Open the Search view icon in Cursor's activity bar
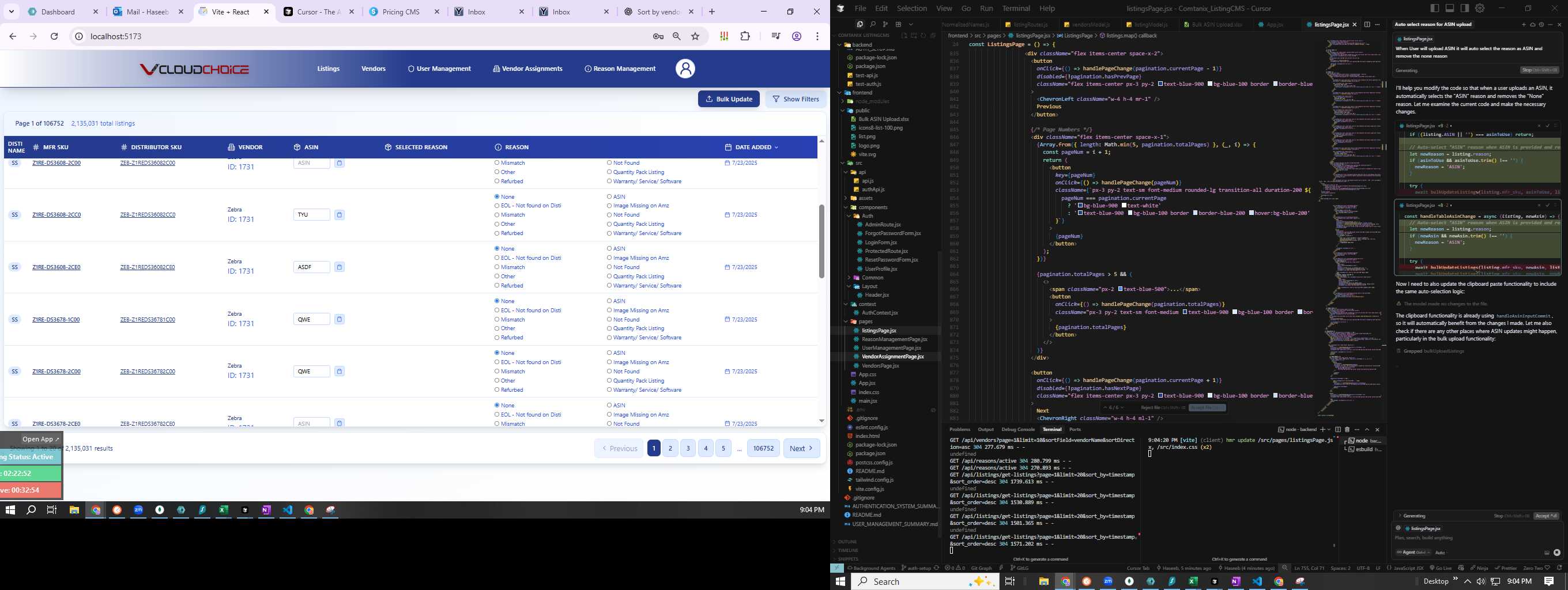 (872, 24)
